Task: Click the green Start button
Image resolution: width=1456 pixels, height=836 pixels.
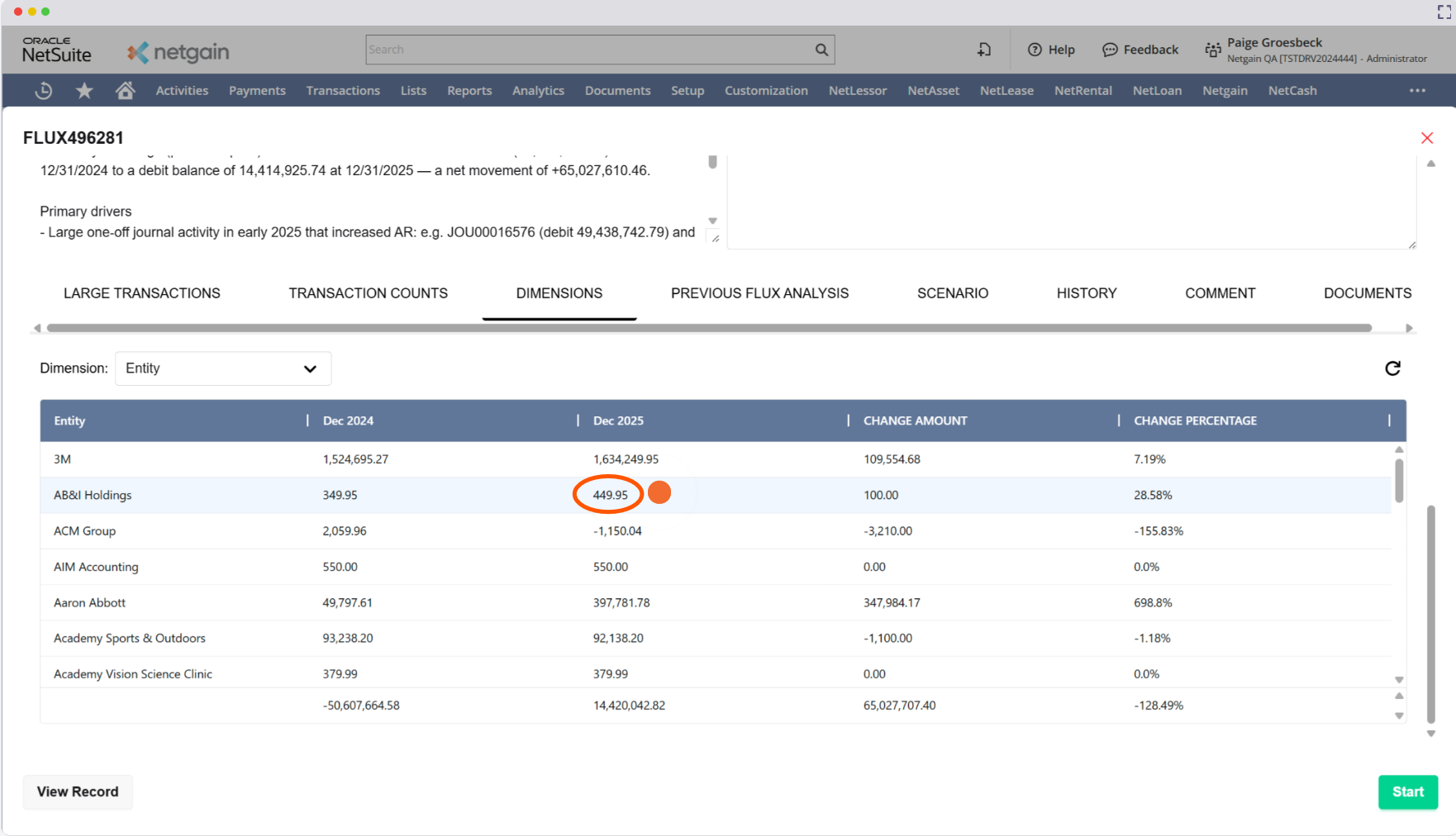Action: pyautogui.click(x=1407, y=791)
